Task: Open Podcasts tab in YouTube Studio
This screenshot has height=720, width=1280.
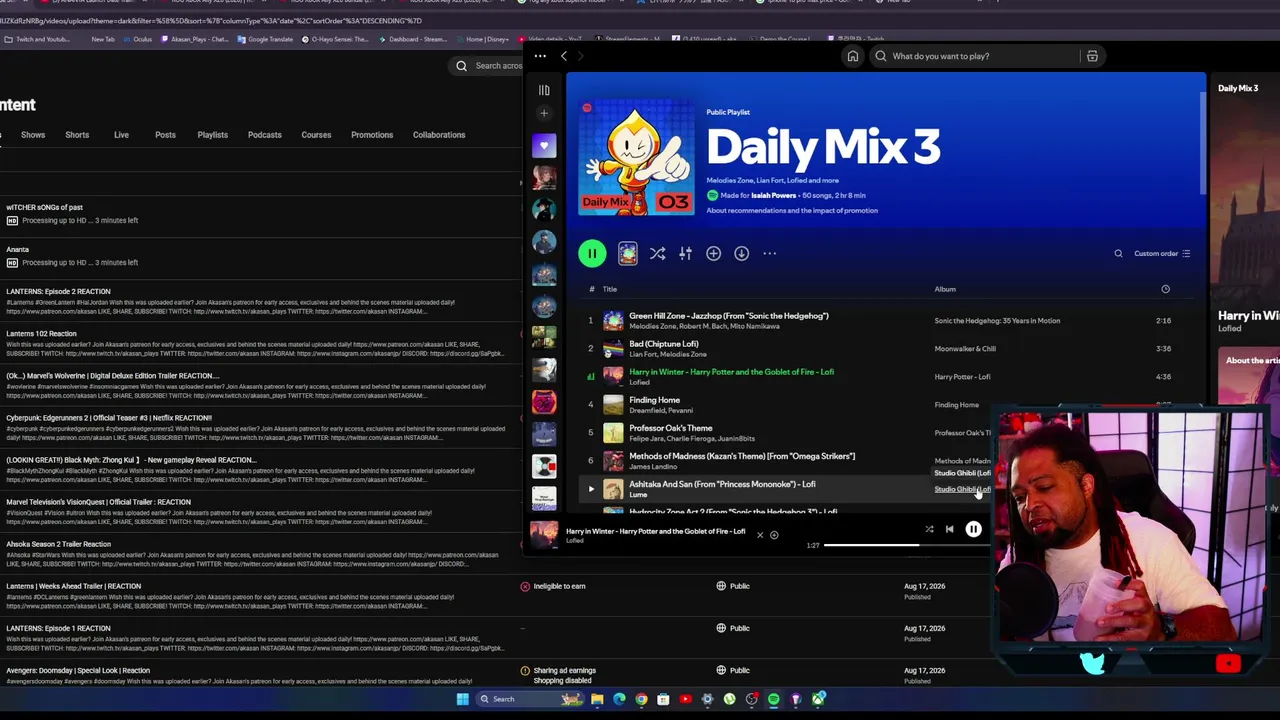Action: pyautogui.click(x=264, y=135)
